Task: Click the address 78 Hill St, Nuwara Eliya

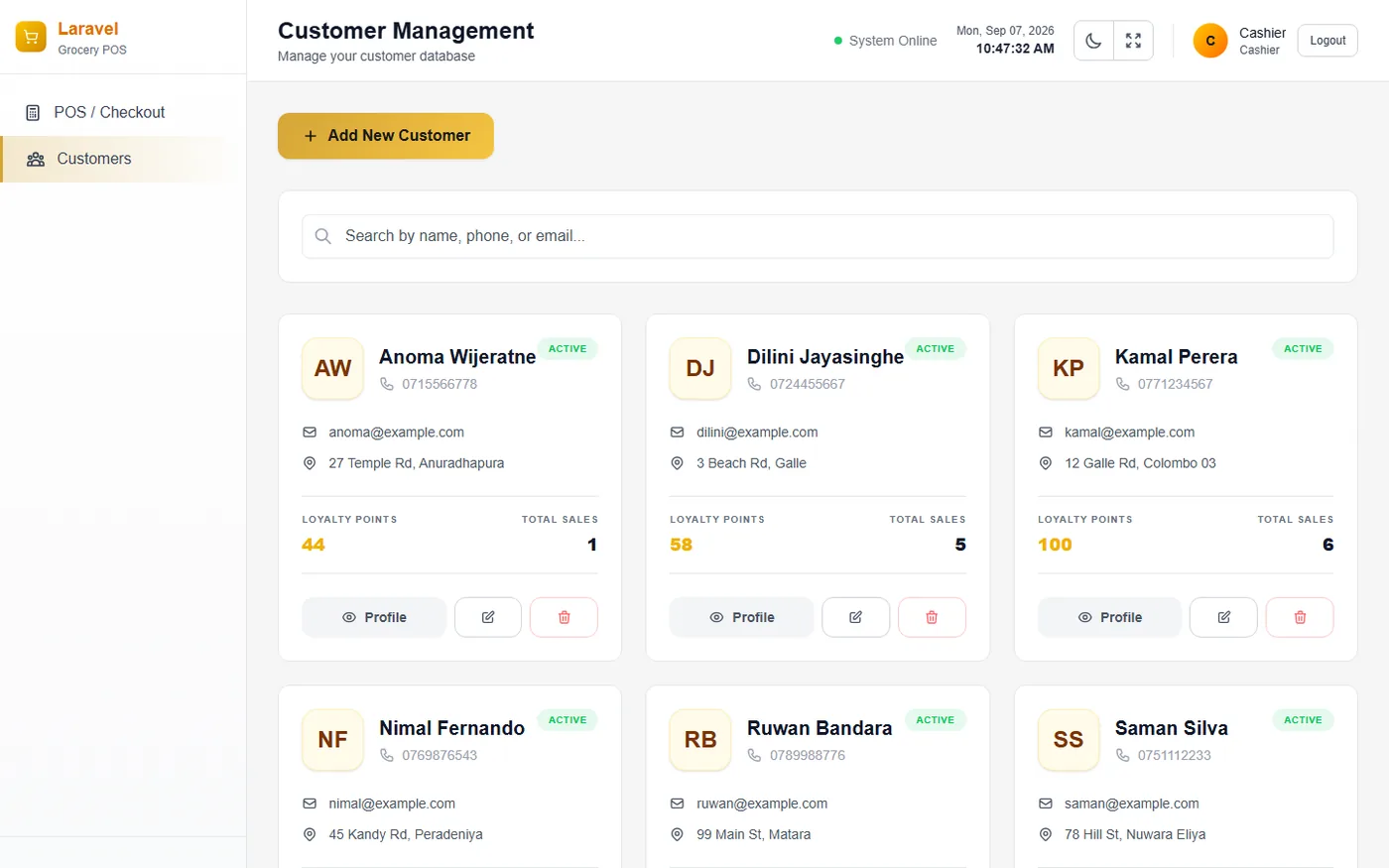Action: tap(1135, 834)
